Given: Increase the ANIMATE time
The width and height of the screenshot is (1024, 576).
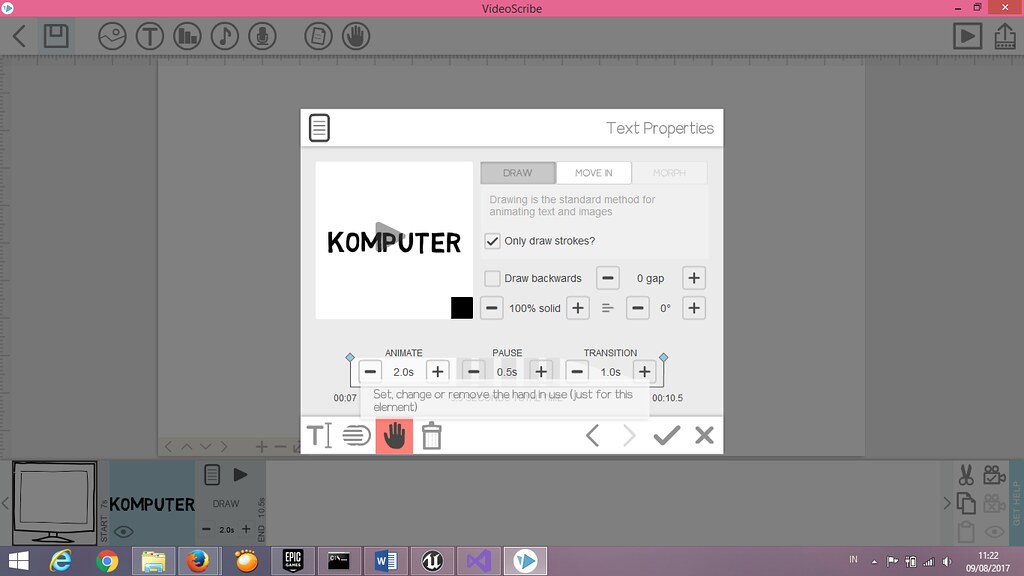Looking at the screenshot, I should click(438, 372).
